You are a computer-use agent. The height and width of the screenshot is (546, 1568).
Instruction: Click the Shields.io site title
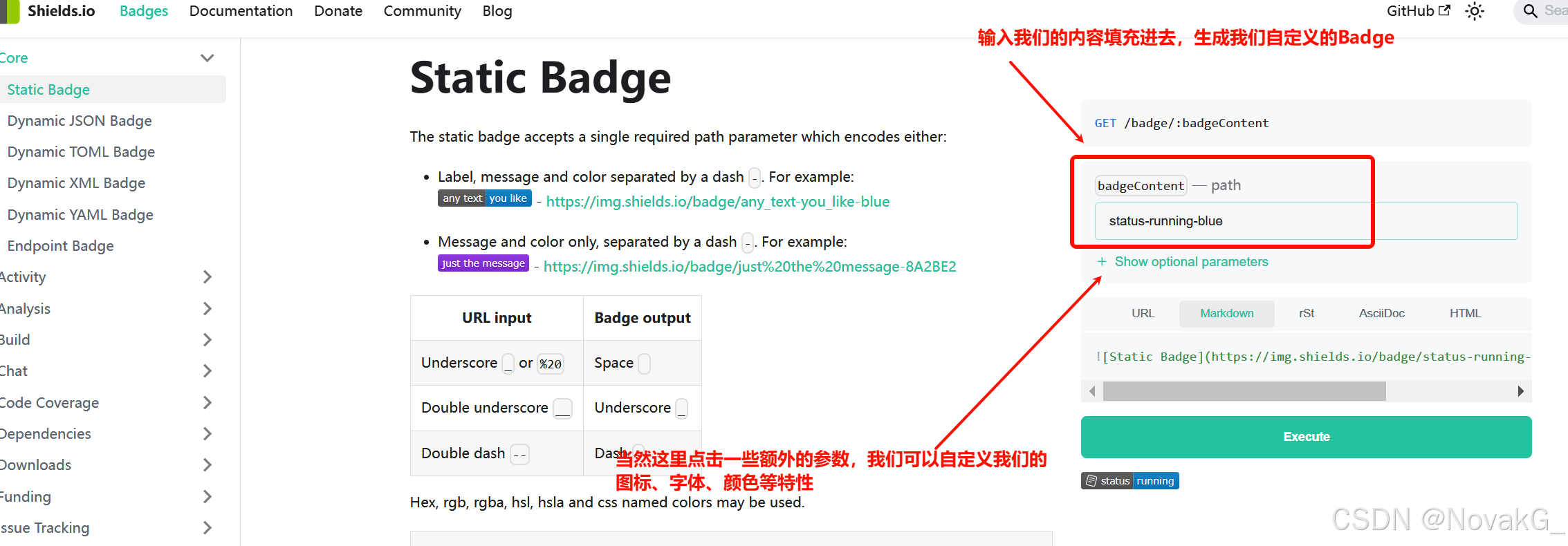62,11
